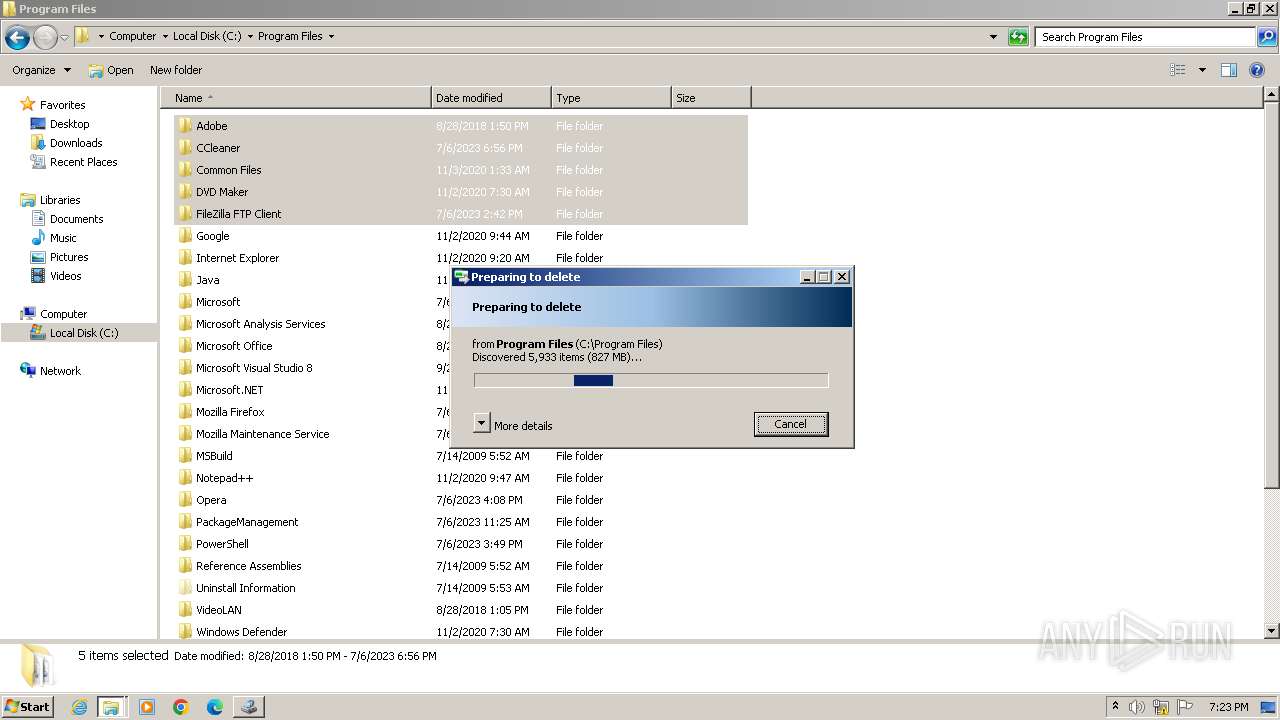1280x720 pixels.
Task: Select the PowerShell folder
Action: [222, 544]
